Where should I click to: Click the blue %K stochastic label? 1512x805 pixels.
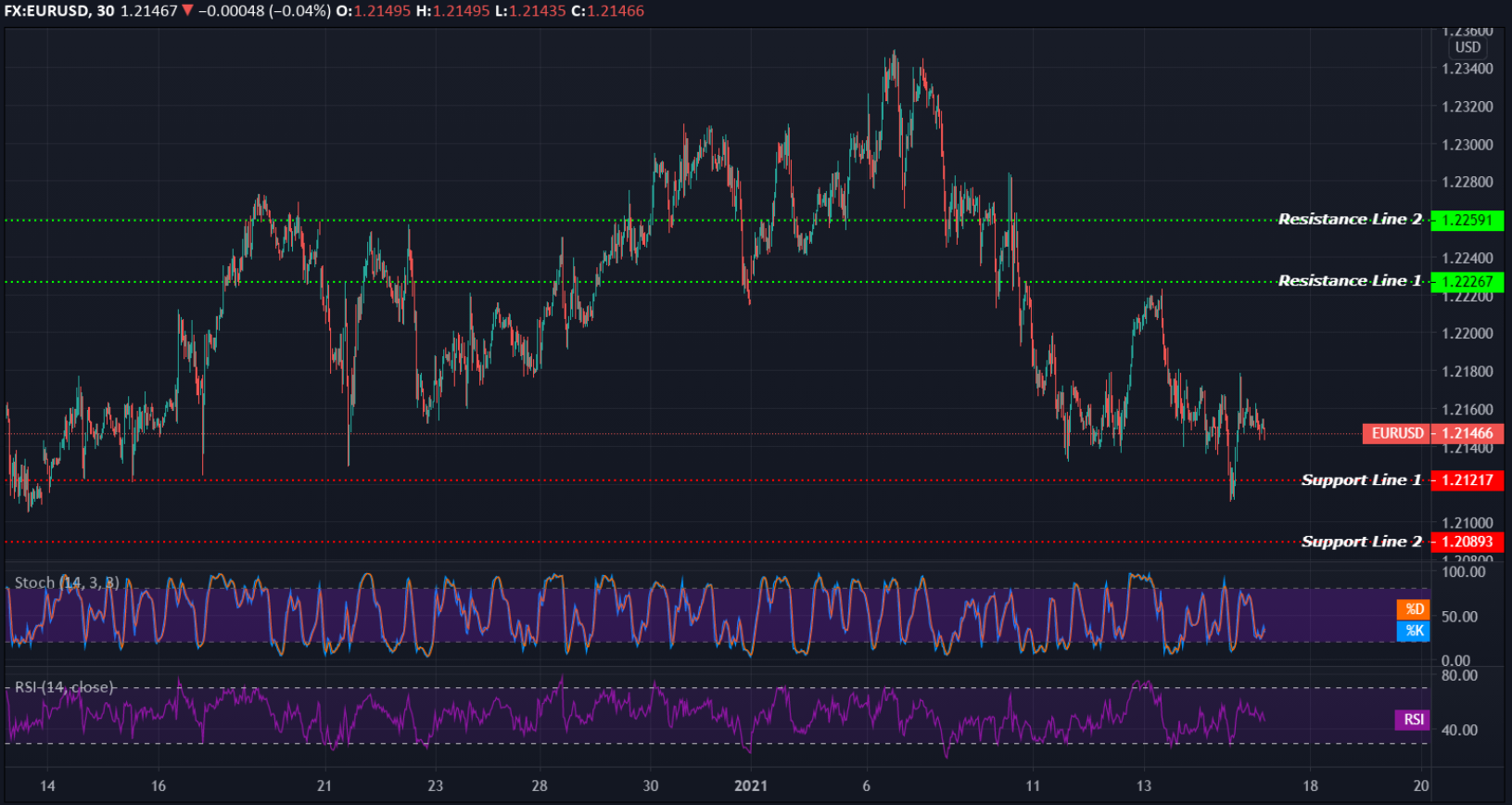(x=1414, y=631)
